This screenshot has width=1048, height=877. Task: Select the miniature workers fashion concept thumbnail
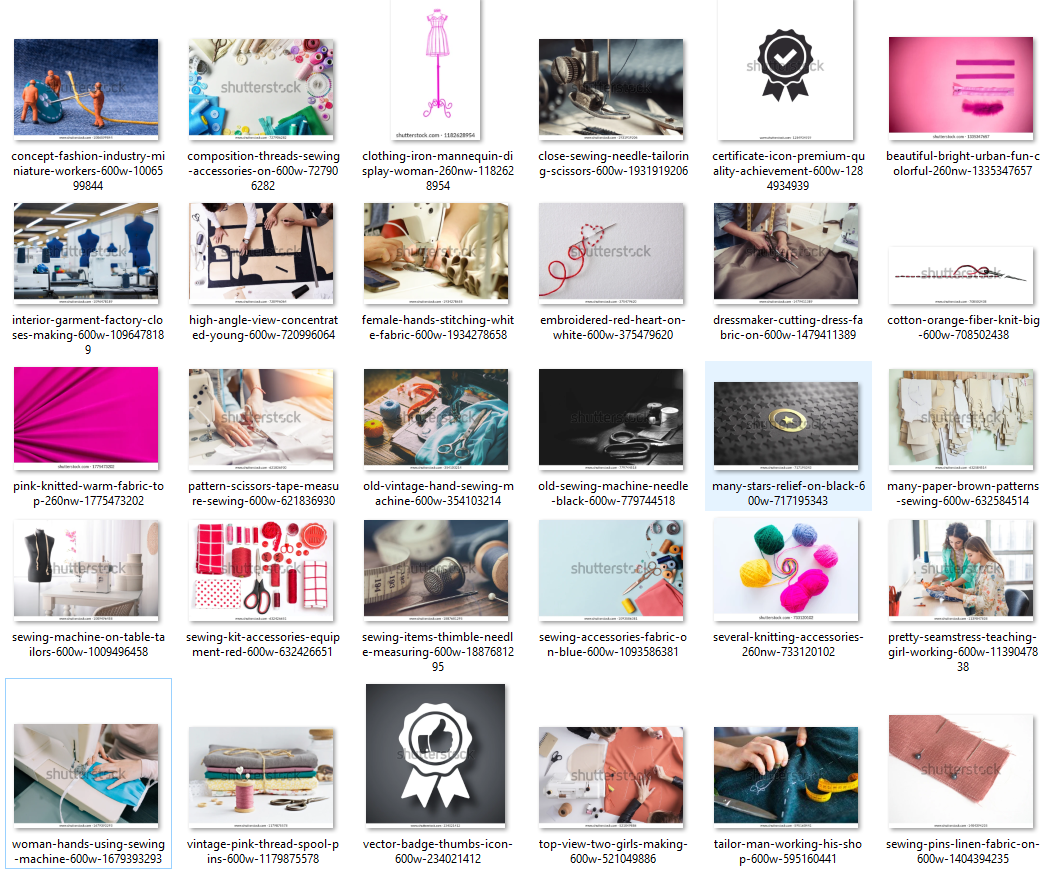(x=86, y=88)
